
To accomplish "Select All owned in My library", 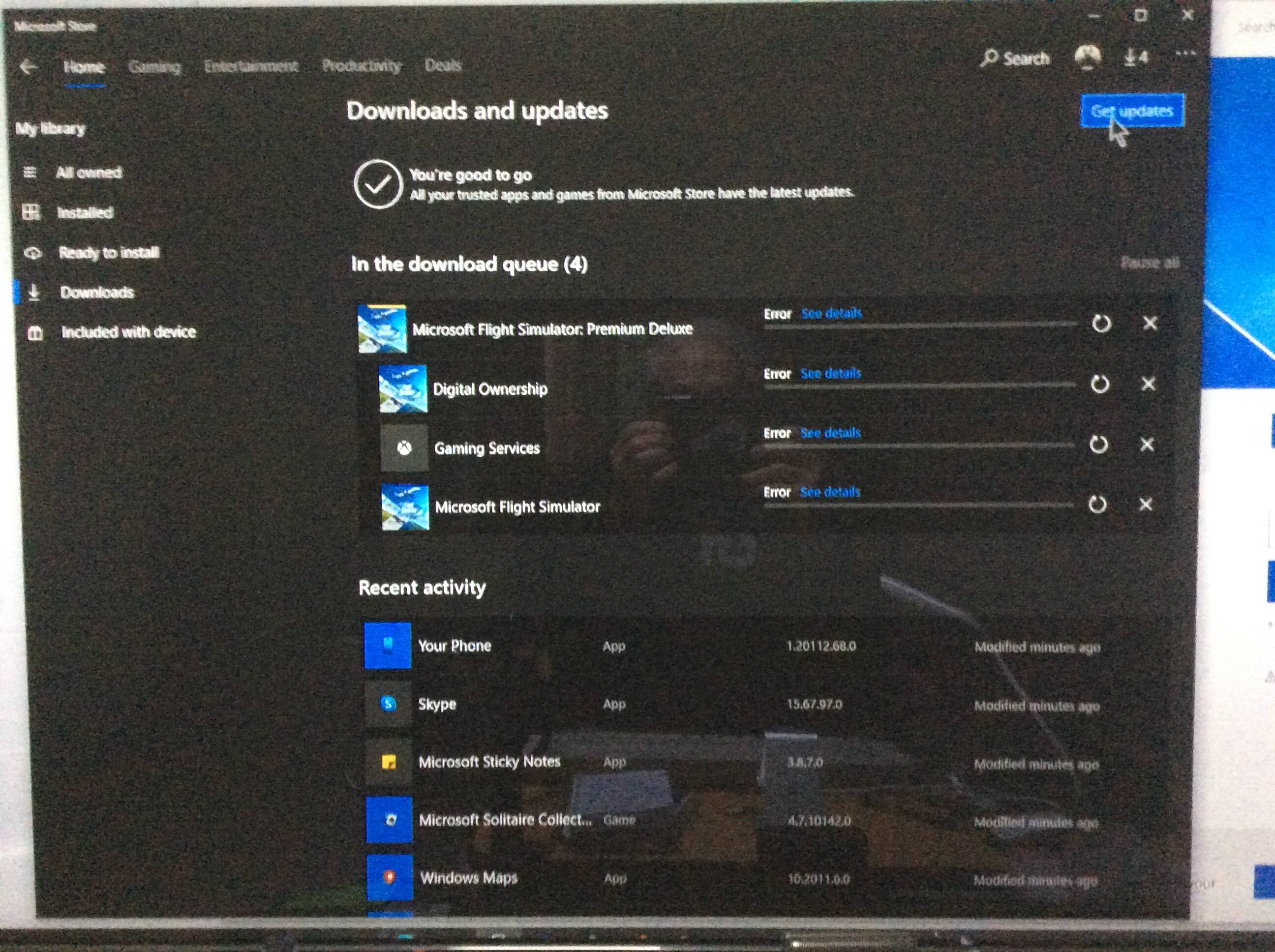I will coord(89,172).
